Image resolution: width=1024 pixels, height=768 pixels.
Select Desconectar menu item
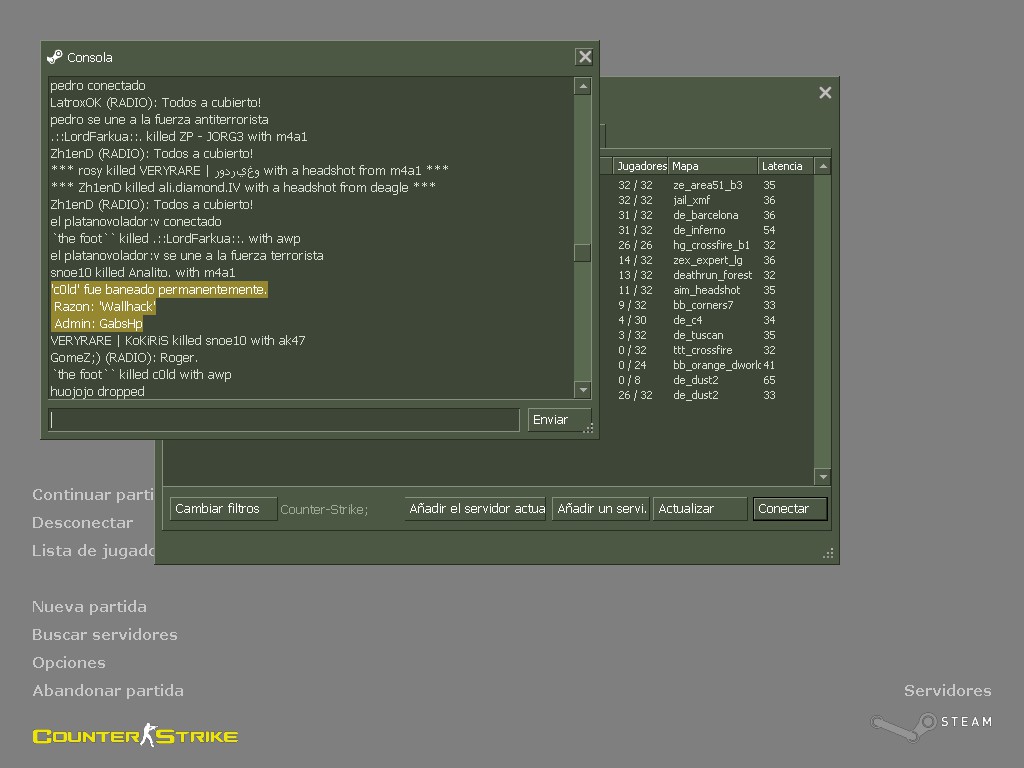tap(82, 522)
